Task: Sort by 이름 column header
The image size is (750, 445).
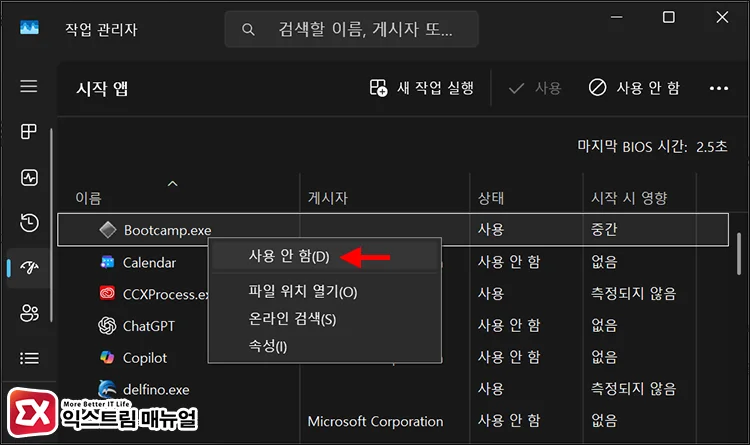Action: pos(88,198)
